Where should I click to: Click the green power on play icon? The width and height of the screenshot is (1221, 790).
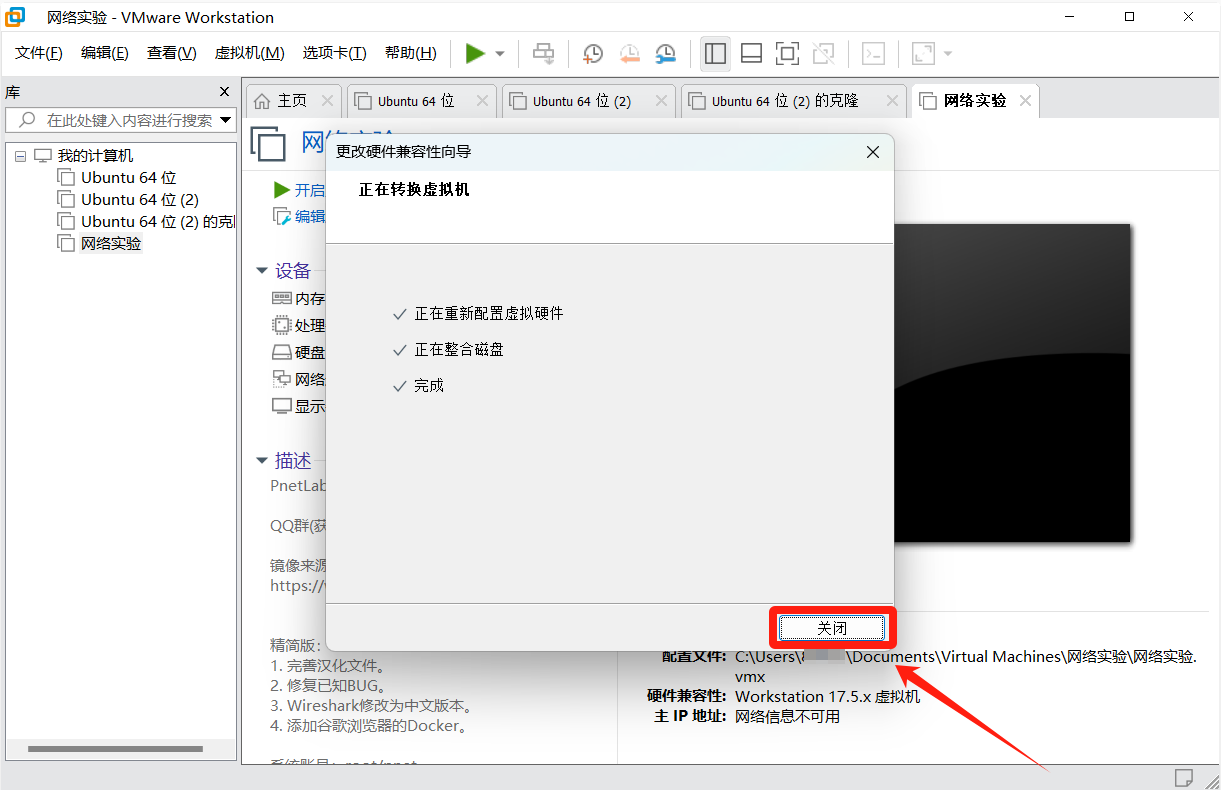[475, 54]
